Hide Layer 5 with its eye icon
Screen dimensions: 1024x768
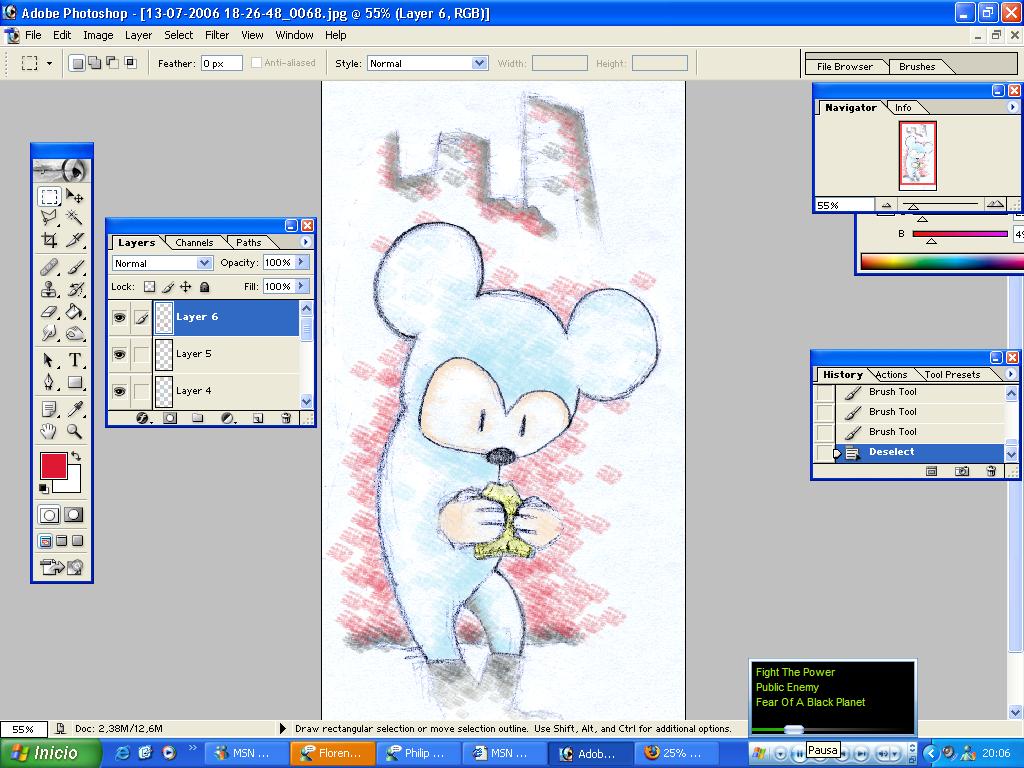coord(120,355)
